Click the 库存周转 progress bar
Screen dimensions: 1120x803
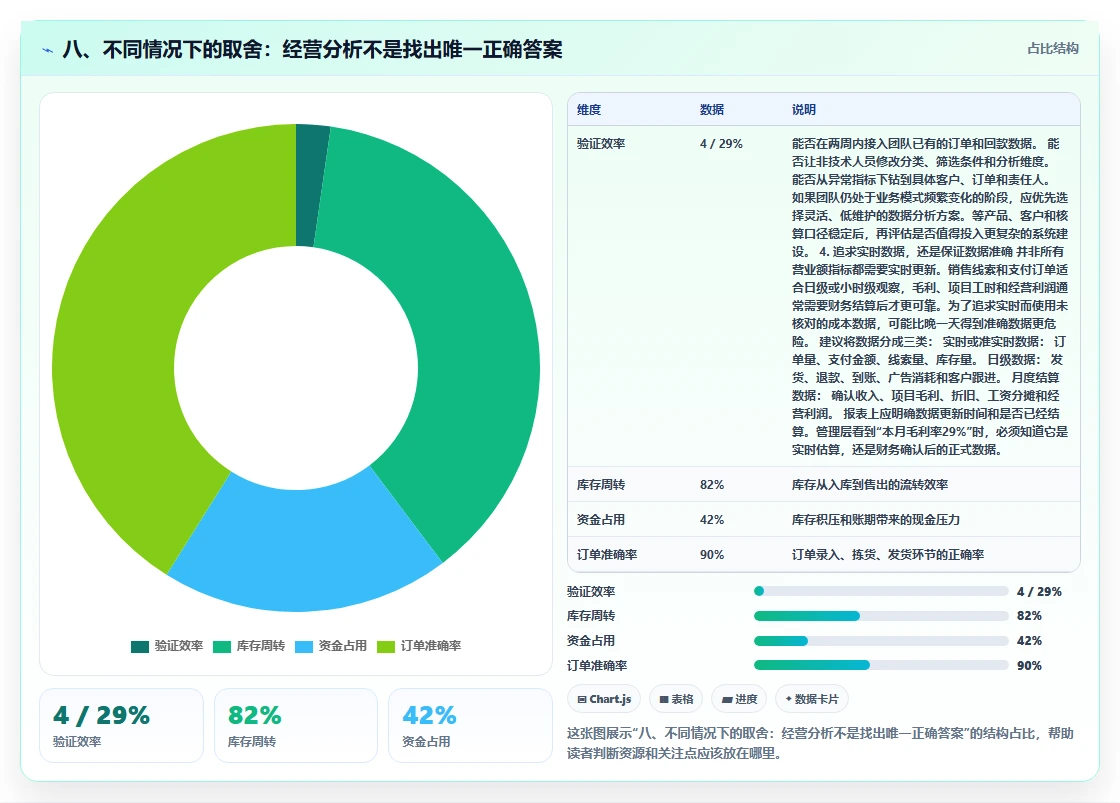tap(881, 616)
